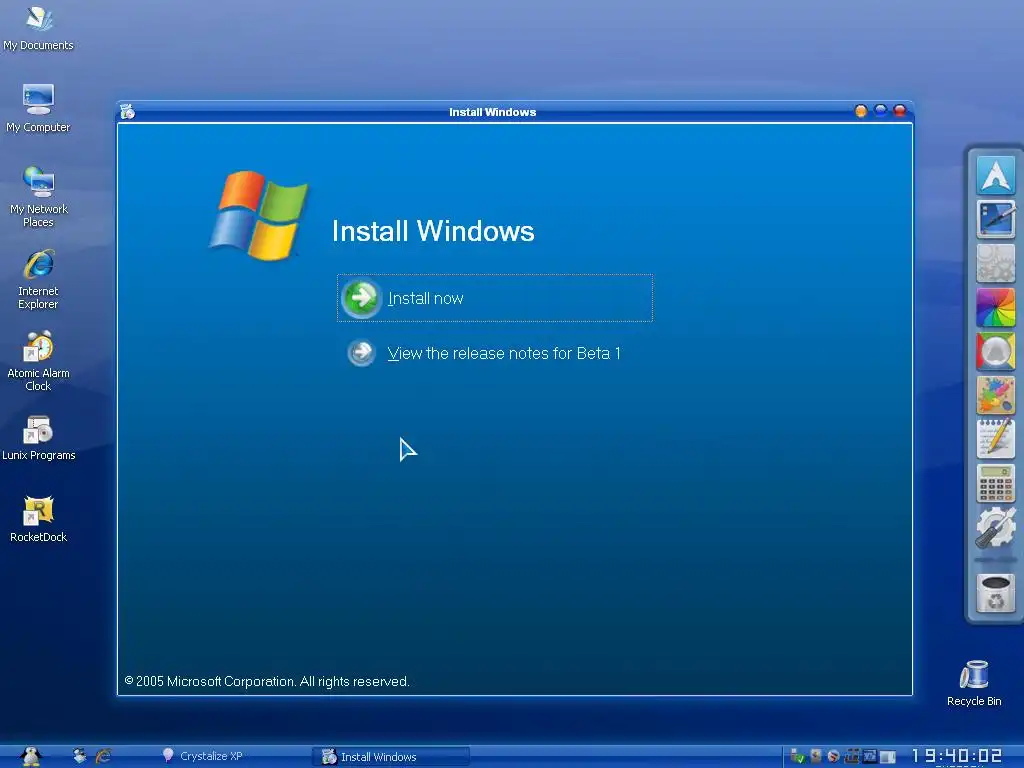
Task: Open My Documents desktop icon
Action: [x=39, y=27]
